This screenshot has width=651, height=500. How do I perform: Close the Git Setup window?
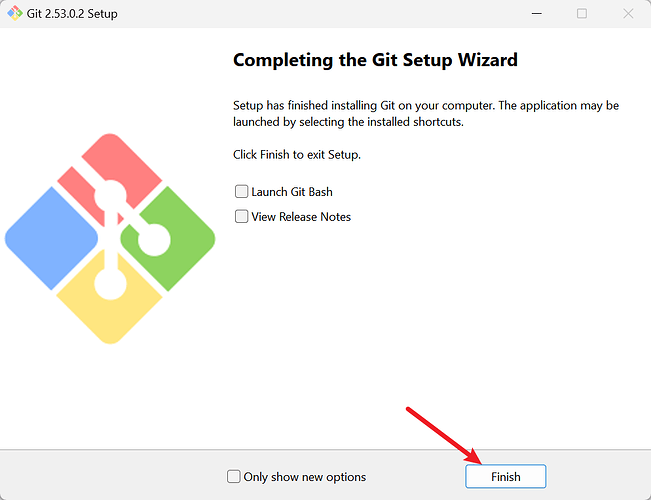[627, 13]
